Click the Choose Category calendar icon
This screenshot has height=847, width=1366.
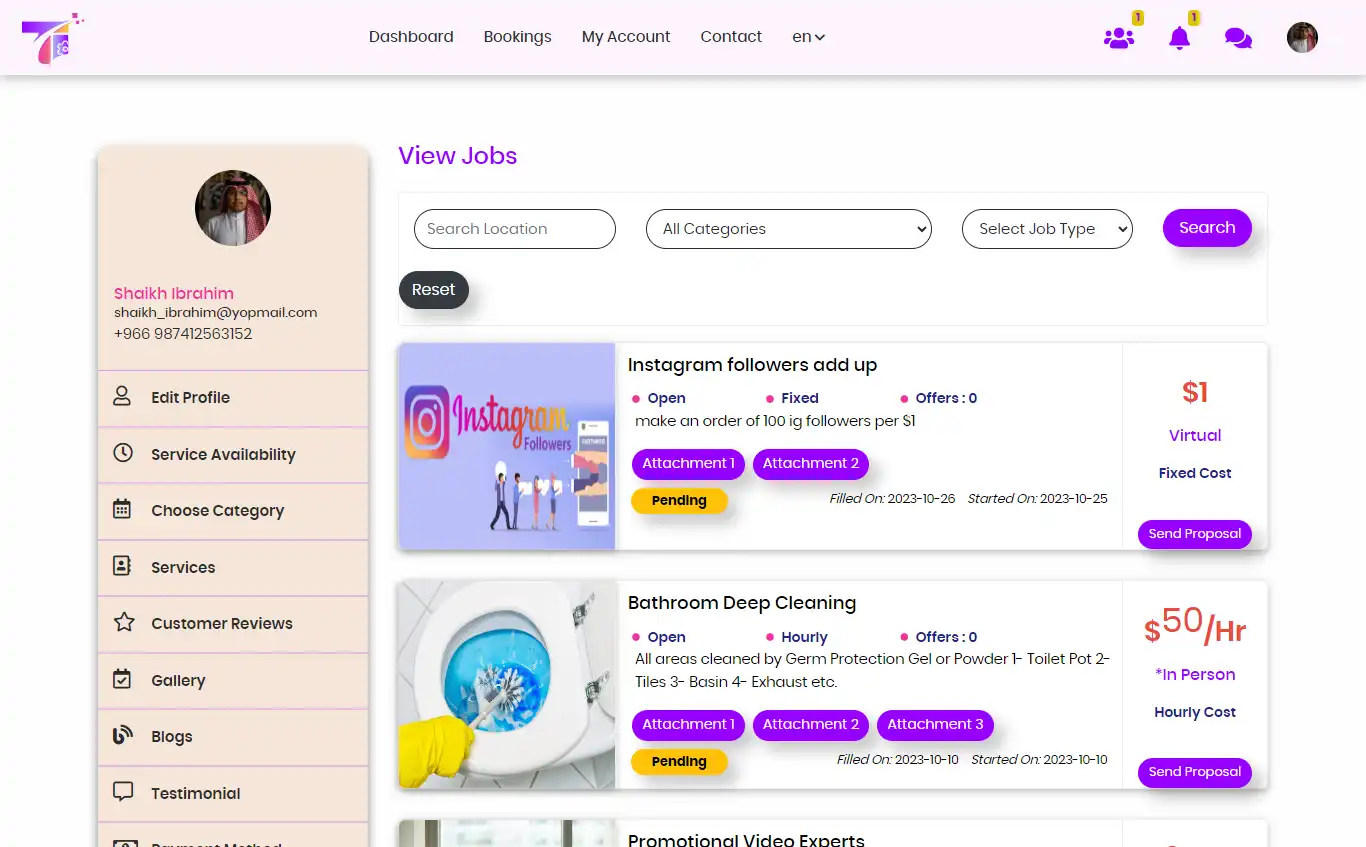click(x=122, y=510)
